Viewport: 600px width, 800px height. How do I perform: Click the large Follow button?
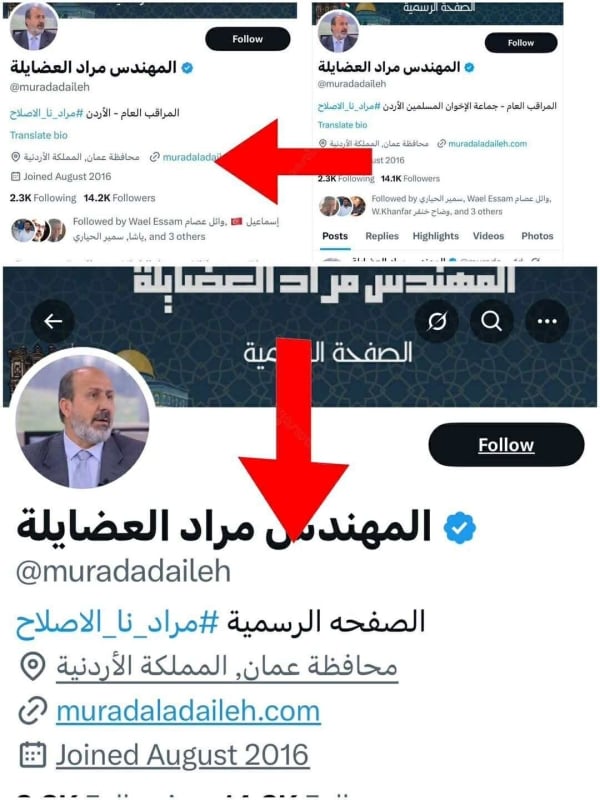click(506, 444)
